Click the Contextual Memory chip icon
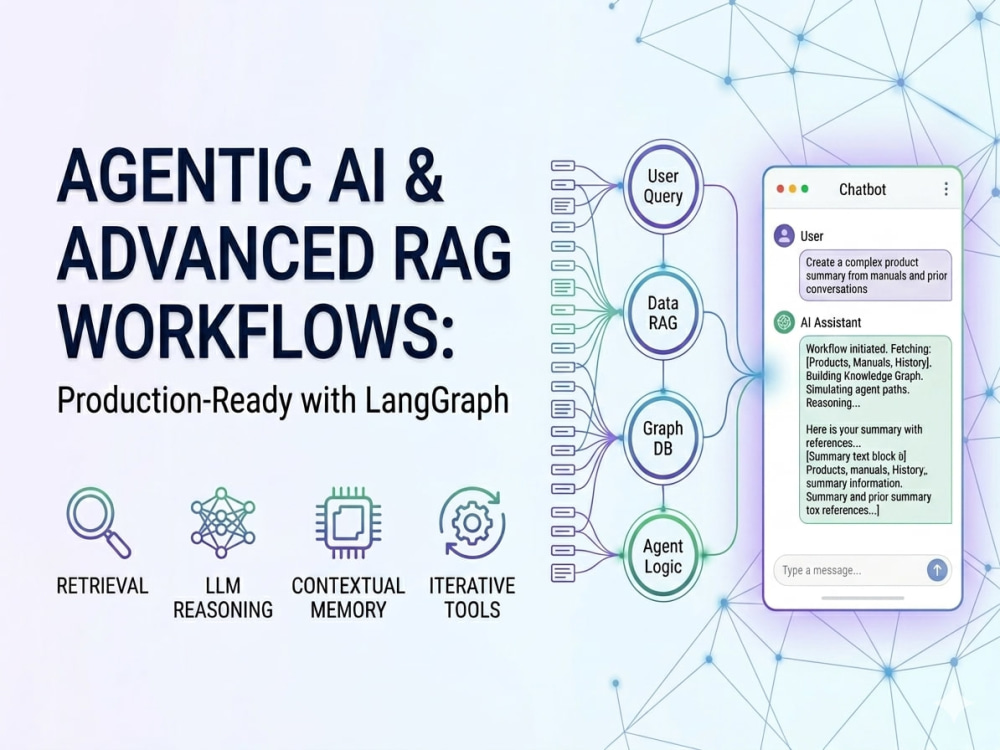This screenshot has height=750, width=1000. pyautogui.click(x=348, y=522)
